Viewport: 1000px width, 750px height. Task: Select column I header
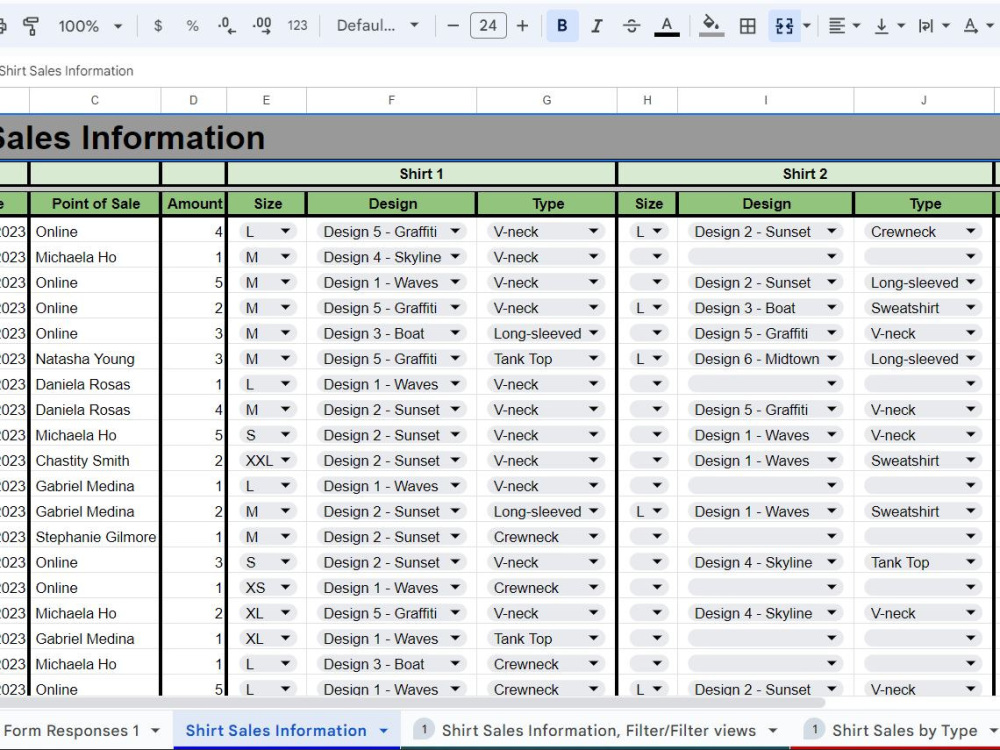pyautogui.click(x=765, y=100)
